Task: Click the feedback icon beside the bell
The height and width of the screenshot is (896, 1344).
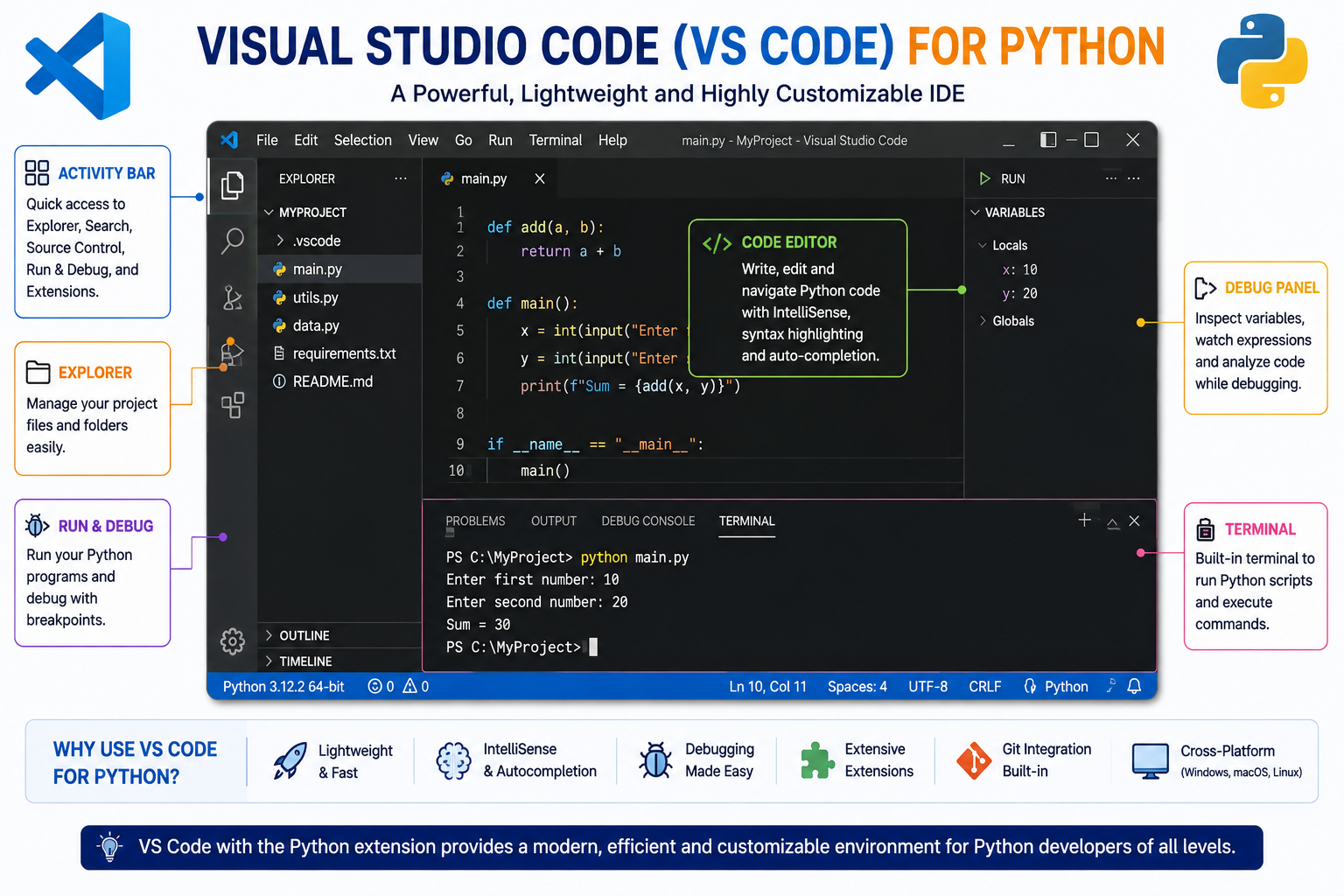Action: coord(1110,686)
